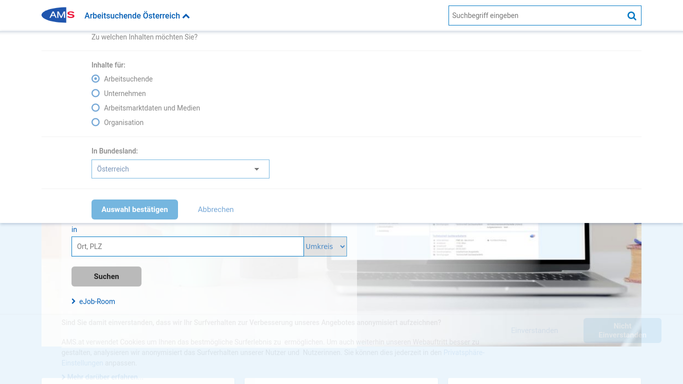Select the Organisation radio button

(x=95, y=122)
